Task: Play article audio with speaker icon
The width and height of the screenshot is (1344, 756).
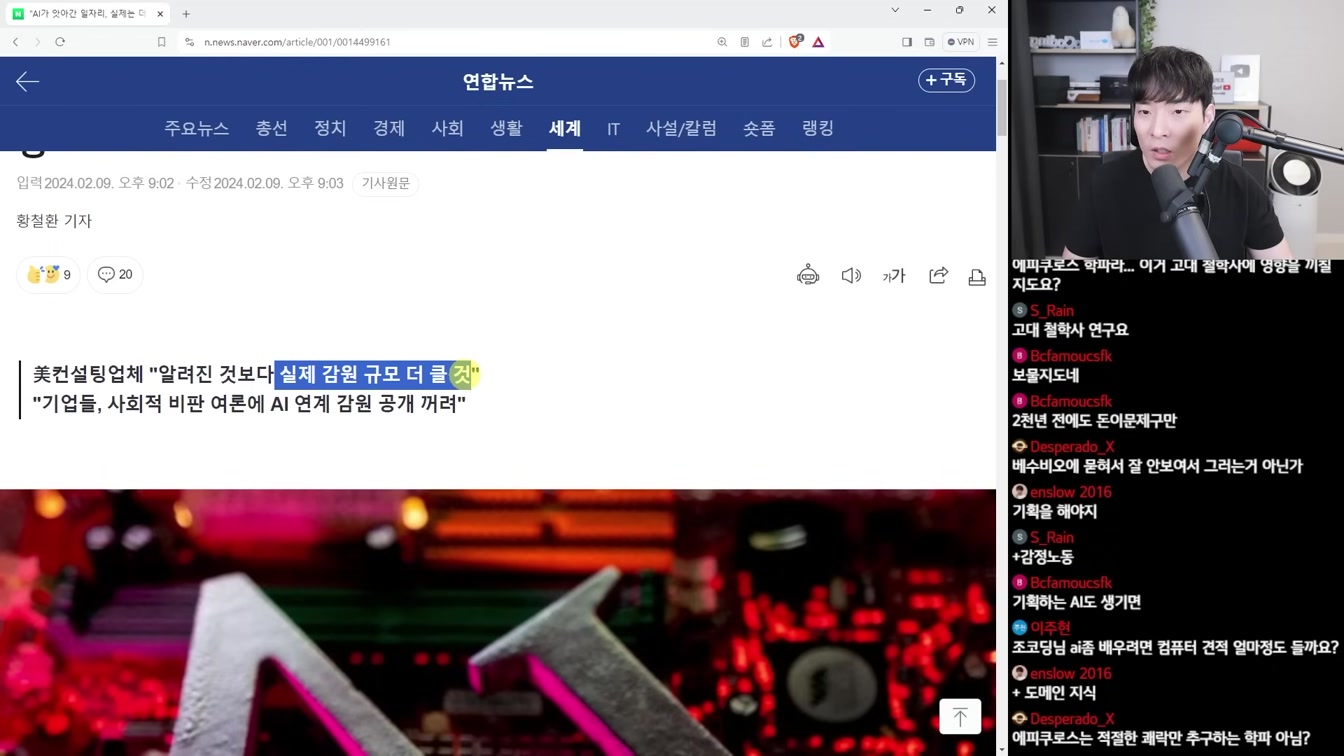Action: pyautogui.click(x=851, y=276)
